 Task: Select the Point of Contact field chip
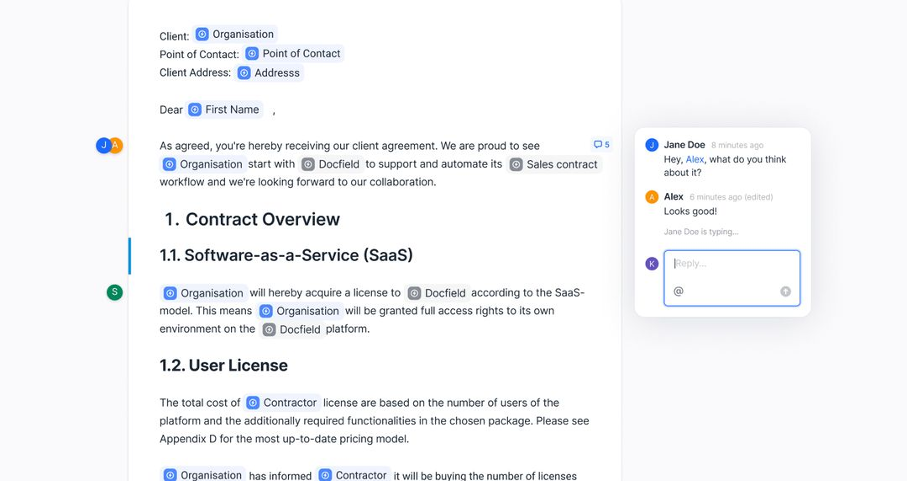[294, 53]
